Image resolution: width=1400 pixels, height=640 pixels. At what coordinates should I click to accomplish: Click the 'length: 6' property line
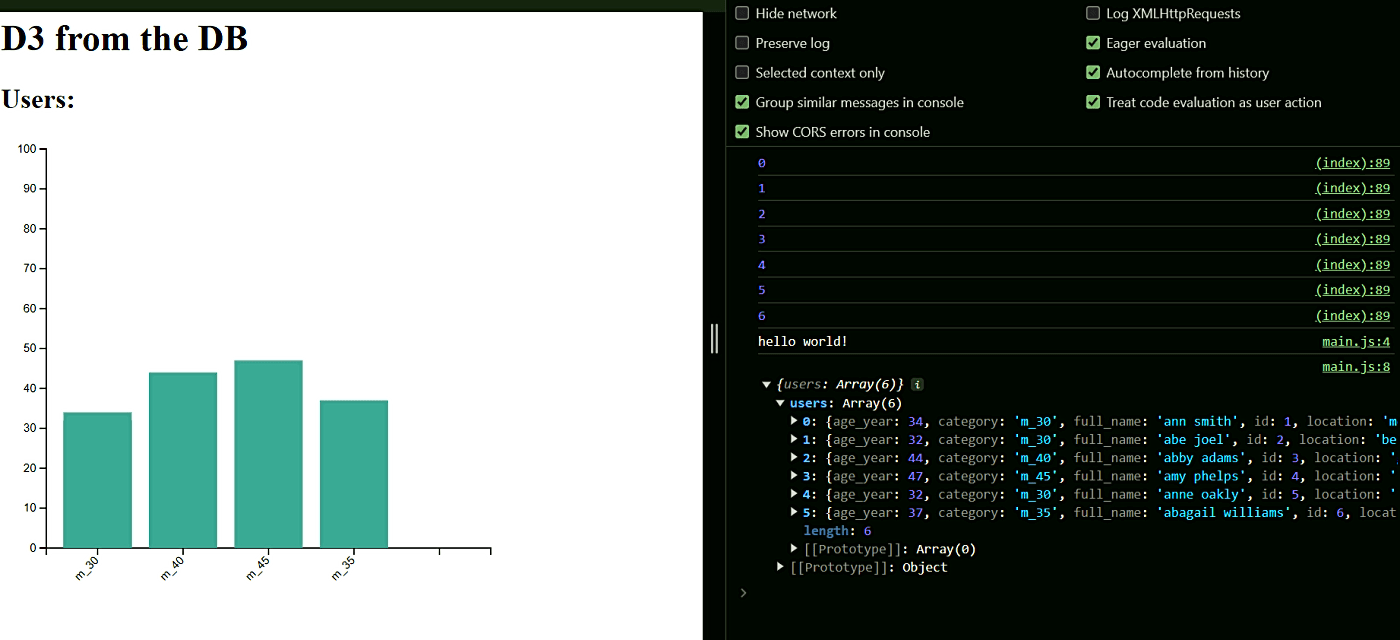coord(837,531)
